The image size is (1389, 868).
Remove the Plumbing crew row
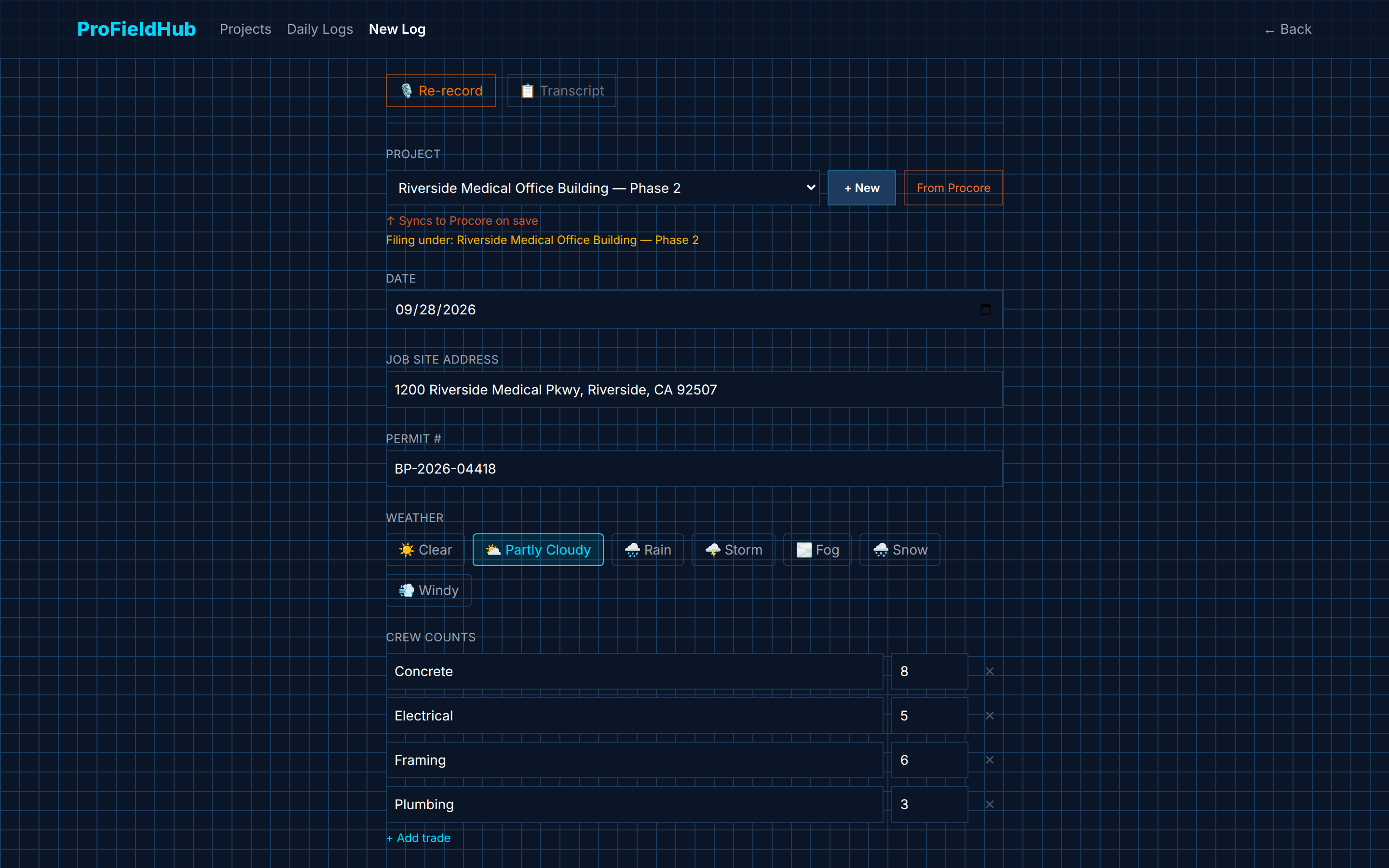coord(990,804)
